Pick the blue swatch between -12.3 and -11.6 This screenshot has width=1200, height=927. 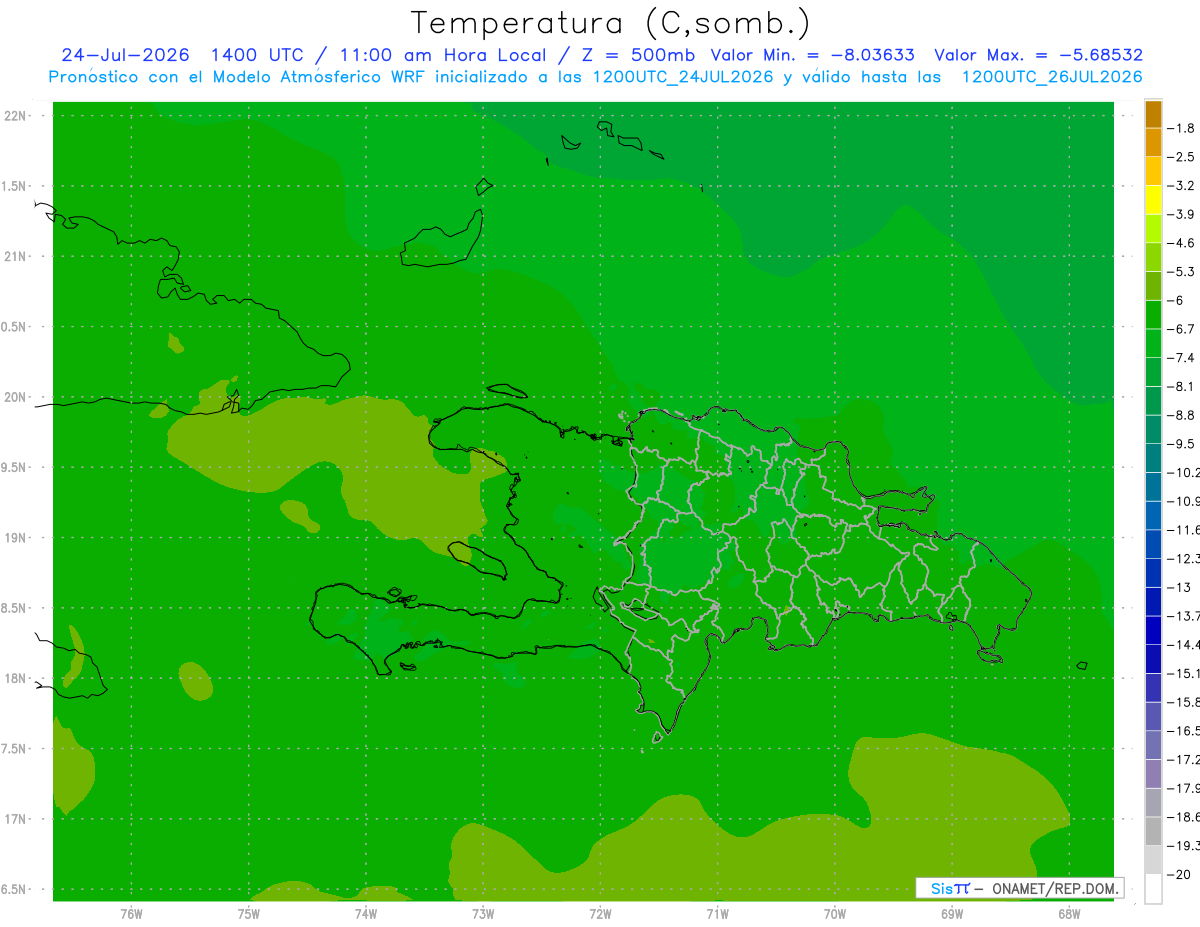[x=1153, y=544]
